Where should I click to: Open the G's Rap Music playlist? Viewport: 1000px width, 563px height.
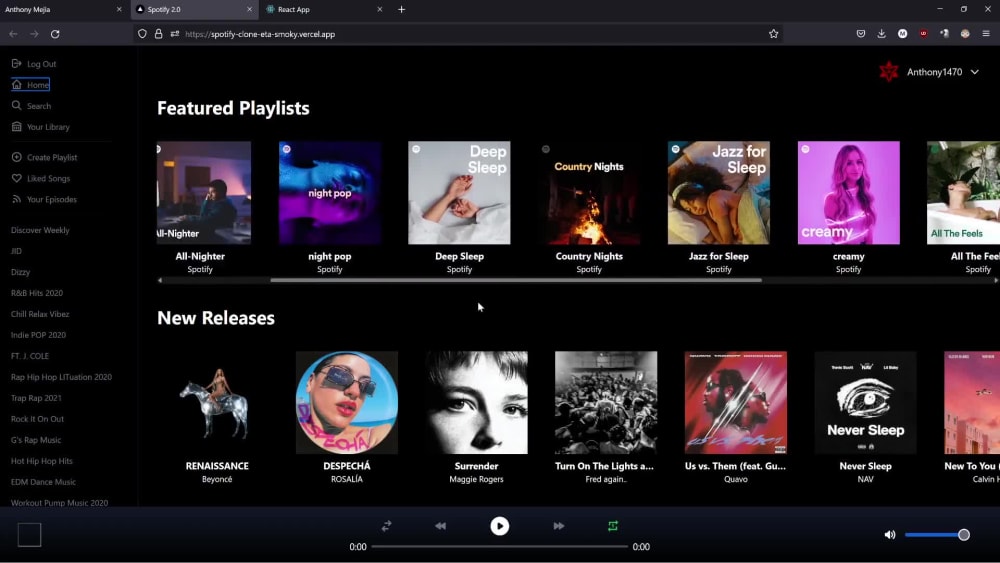pyautogui.click(x=36, y=440)
